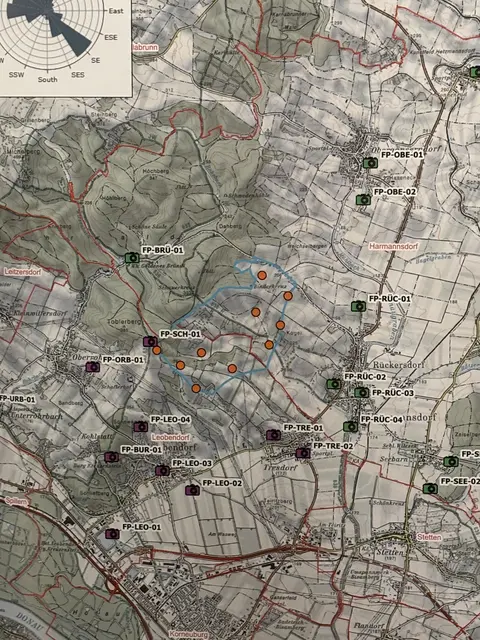Click the FP-RÜC-03 camera marker icon
The height and width of the screenshot is (640, 480).
[x=361, y=392]
